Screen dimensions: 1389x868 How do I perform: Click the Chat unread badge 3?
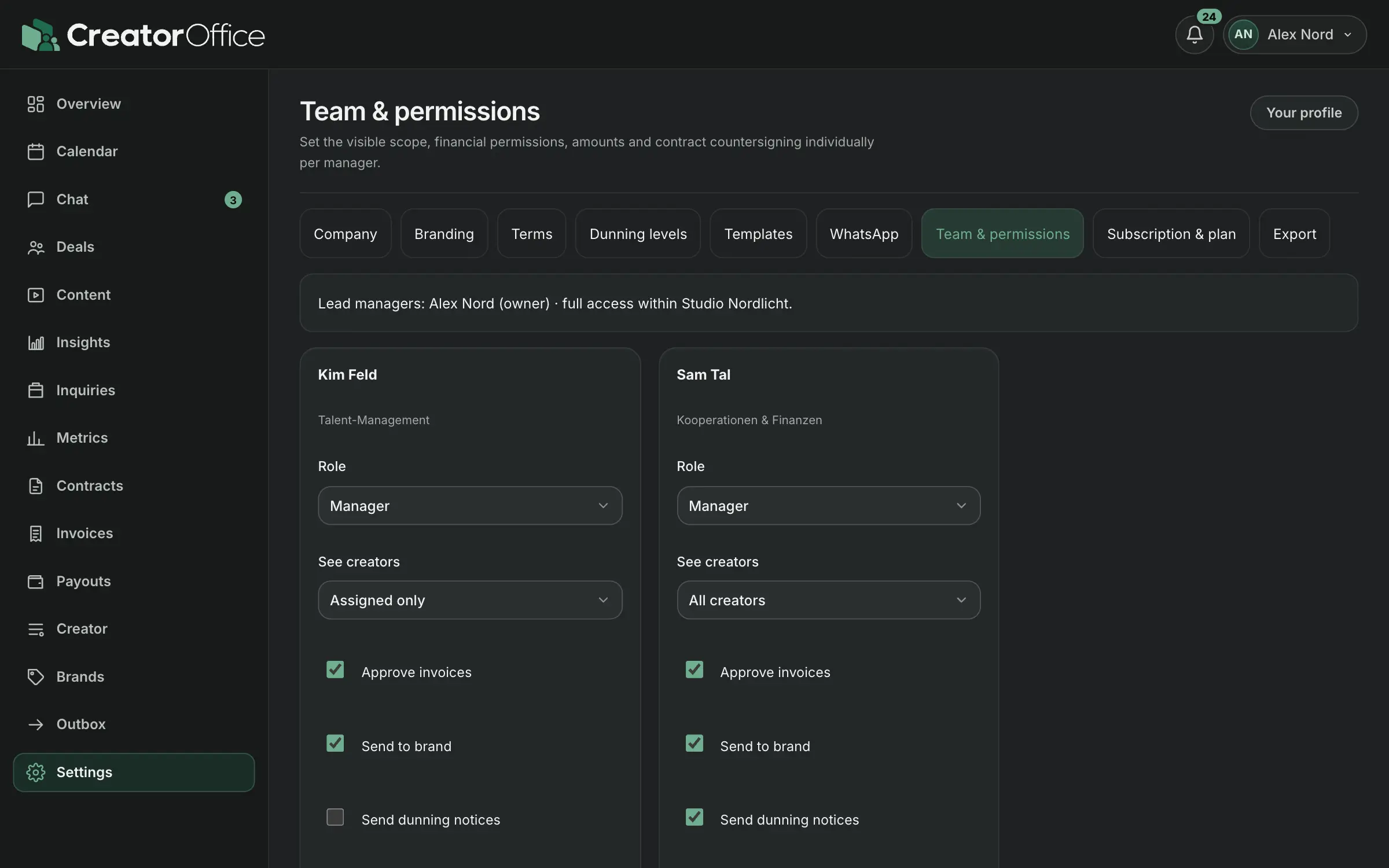(233, 200)
